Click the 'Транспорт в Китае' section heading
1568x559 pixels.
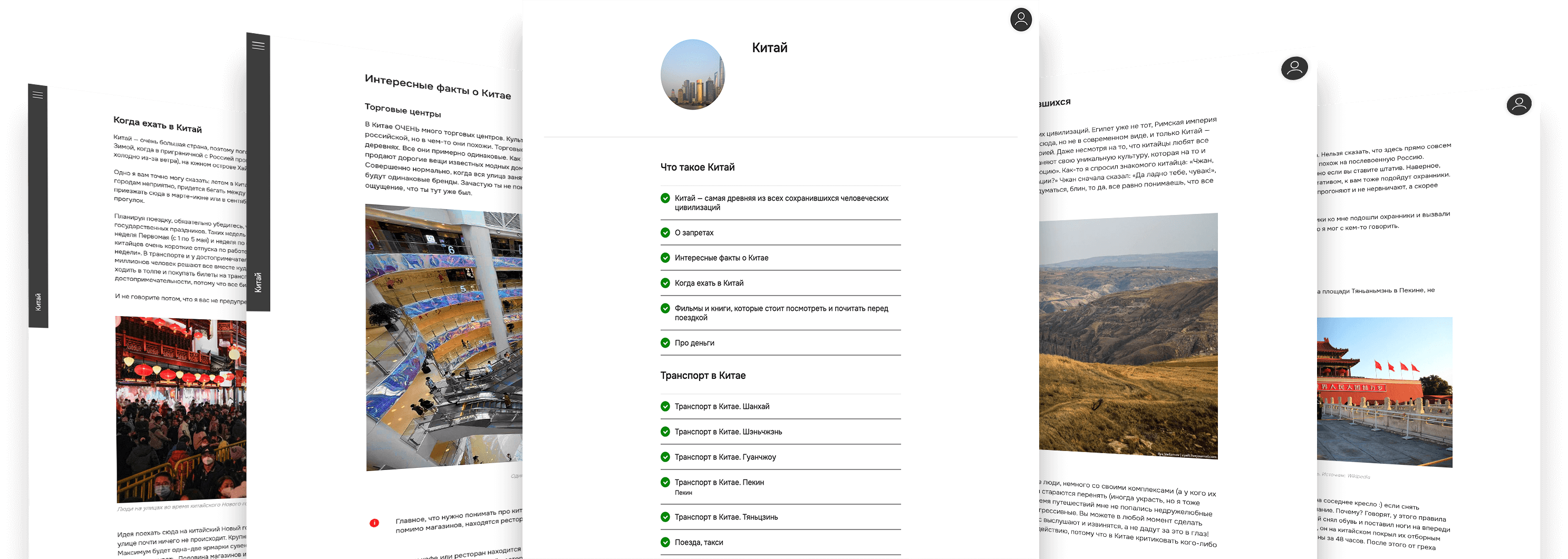coord(703,376)
